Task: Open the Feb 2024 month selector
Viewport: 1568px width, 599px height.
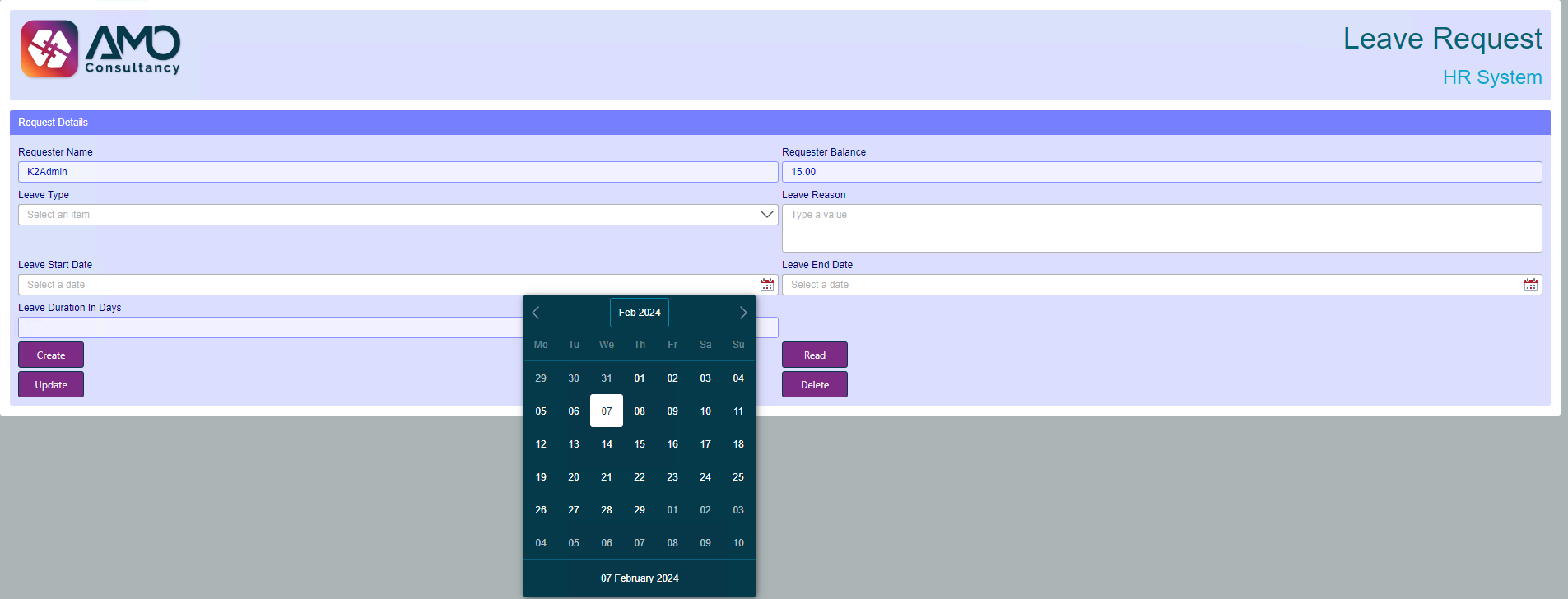Action: (640, 313)
